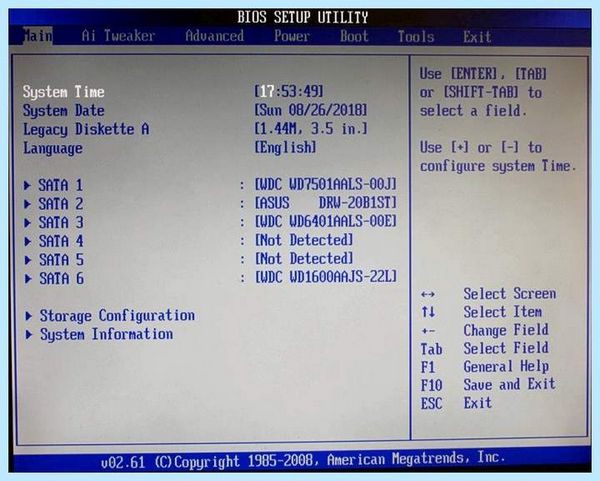Open the SATA 5 entry

pyautogui.click(x=61, y=260)
